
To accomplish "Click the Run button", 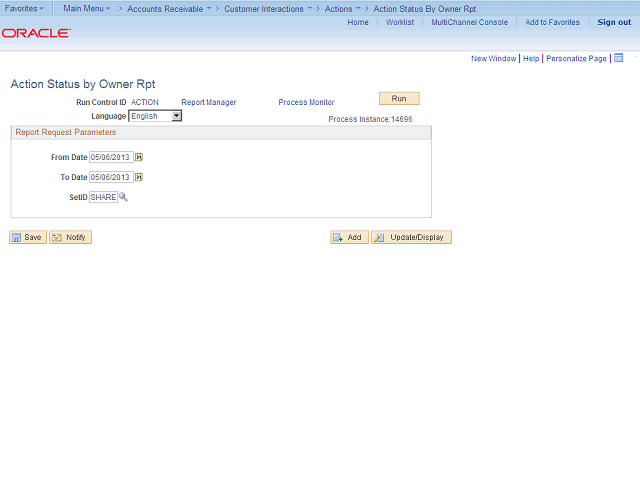I will pyautogui.click(x=399, y=98).
